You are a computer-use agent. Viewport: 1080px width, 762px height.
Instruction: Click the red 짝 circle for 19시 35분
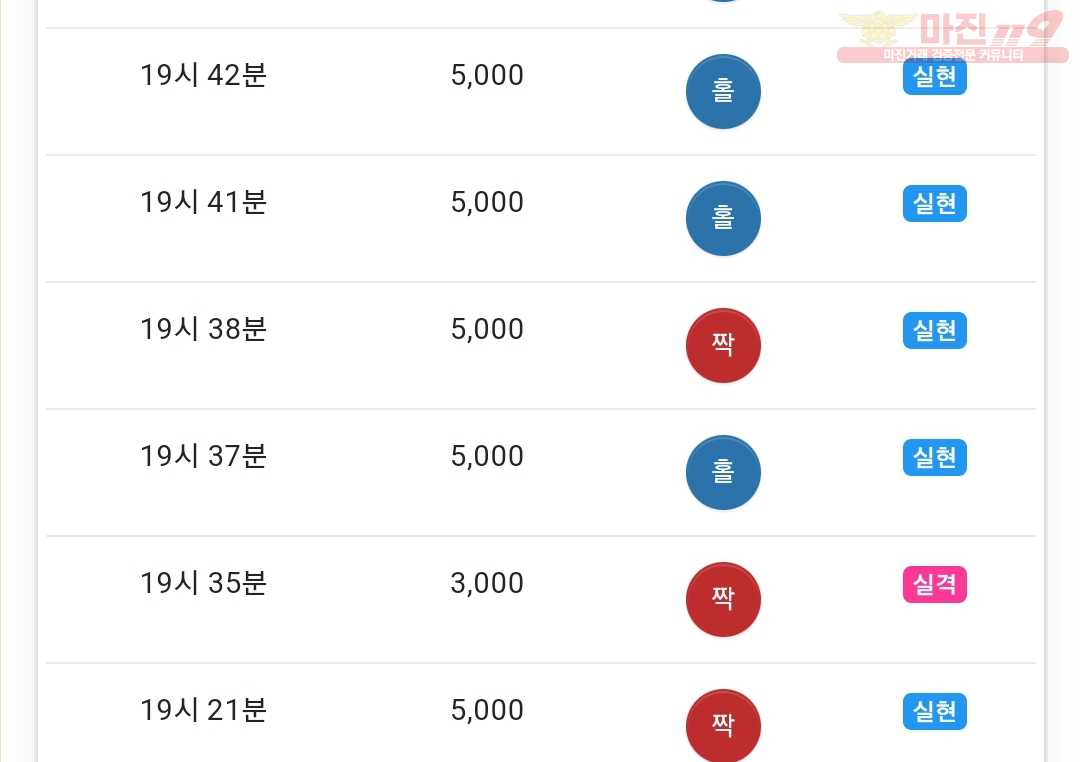click(x=723, y=599)
